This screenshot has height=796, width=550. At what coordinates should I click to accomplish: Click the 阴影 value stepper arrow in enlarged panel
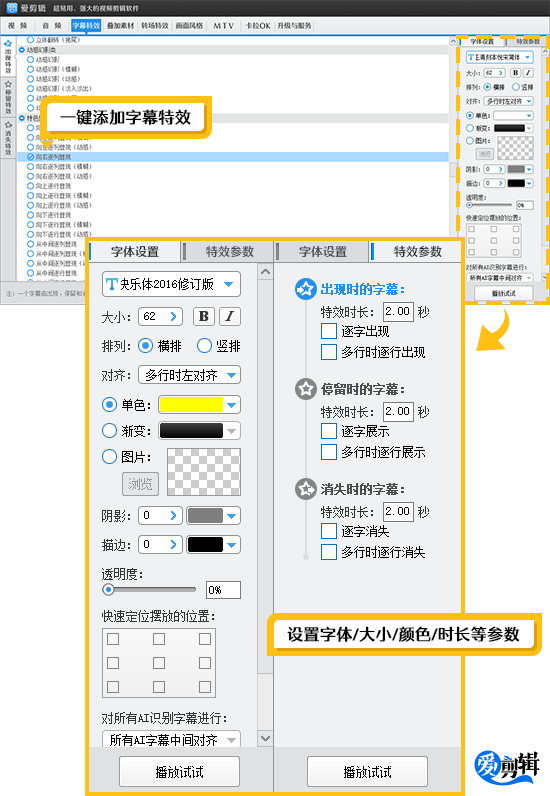click(173, 516)
